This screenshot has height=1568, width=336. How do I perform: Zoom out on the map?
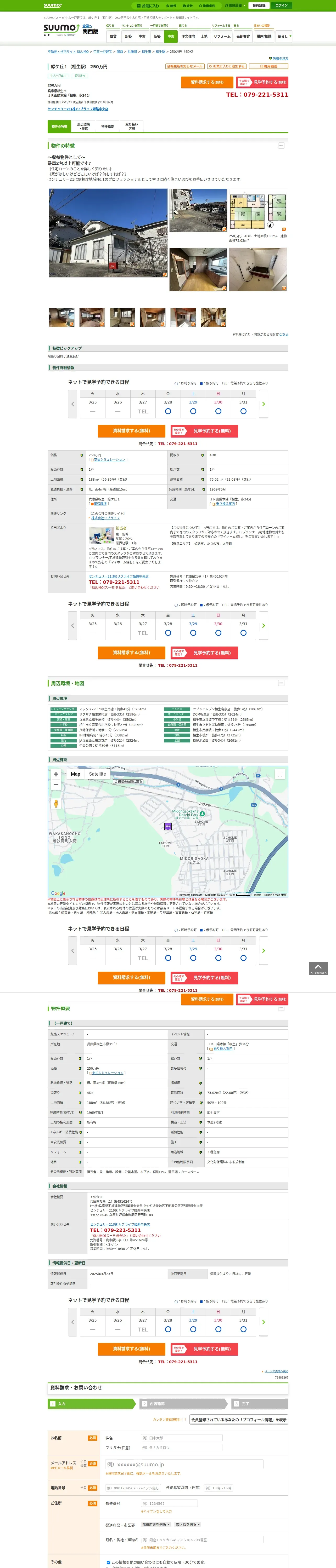pos(56,785)
